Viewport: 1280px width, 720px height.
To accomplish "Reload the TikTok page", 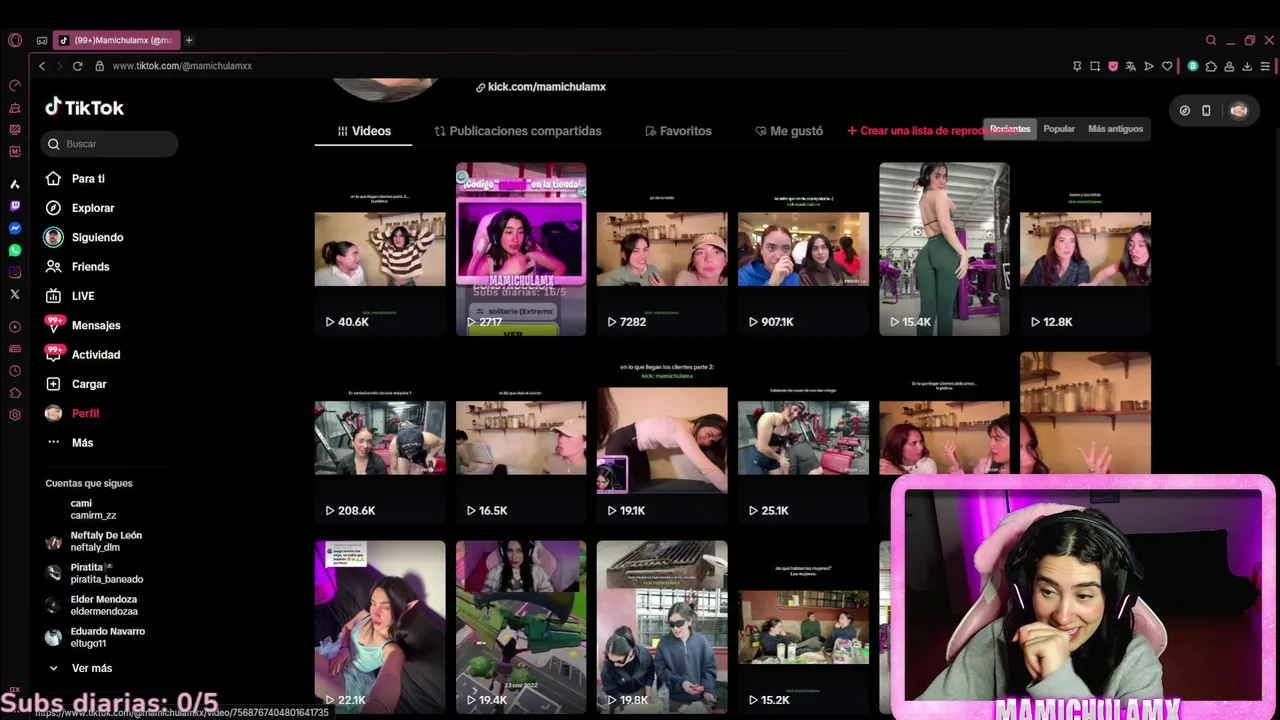I will (x=77, y=66).
